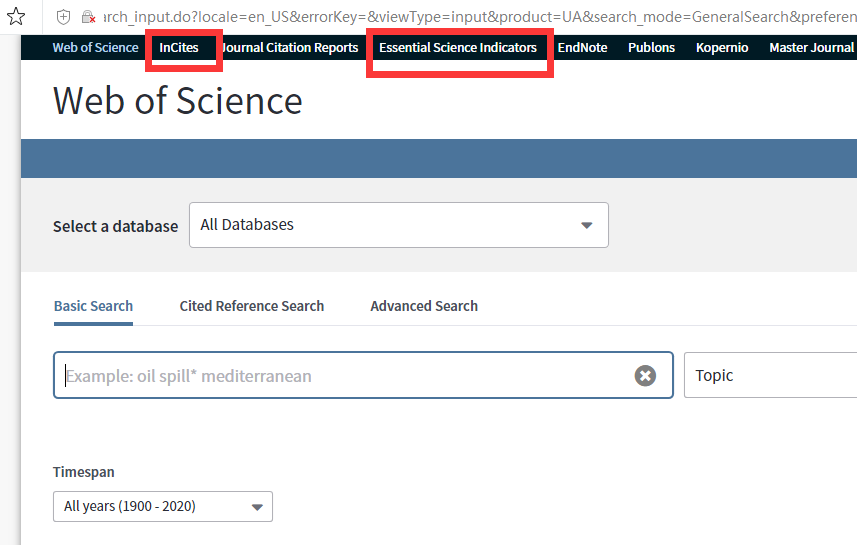Open the Timespan All years dropdown
Screen dimensions: 857x545
(x=163, y=506)
